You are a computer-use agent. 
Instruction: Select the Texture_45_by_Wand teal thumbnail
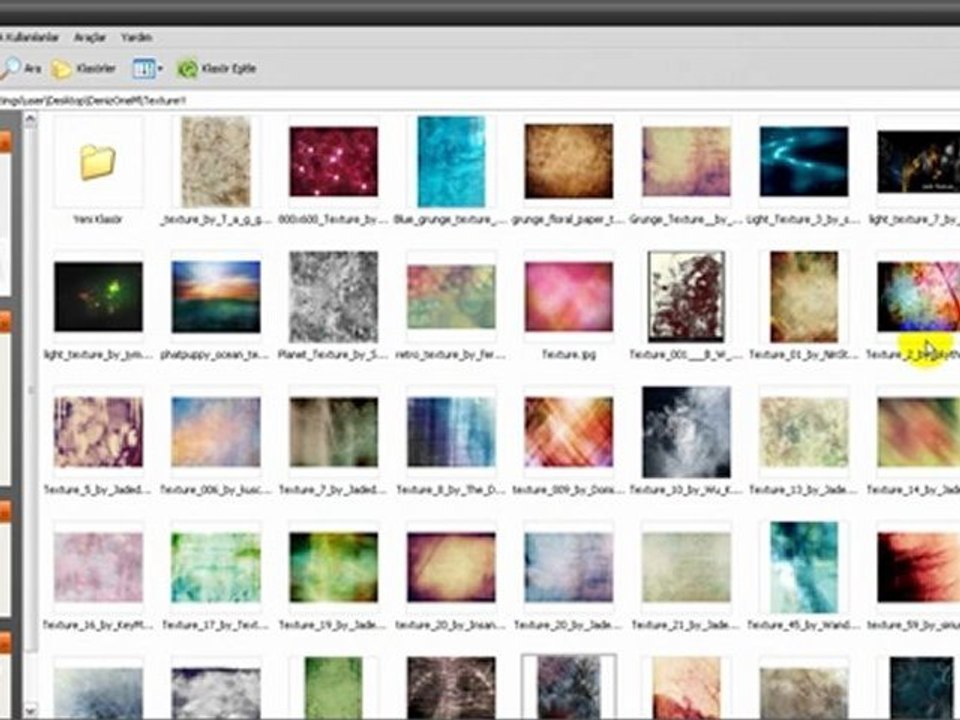(x=804, y=568)
